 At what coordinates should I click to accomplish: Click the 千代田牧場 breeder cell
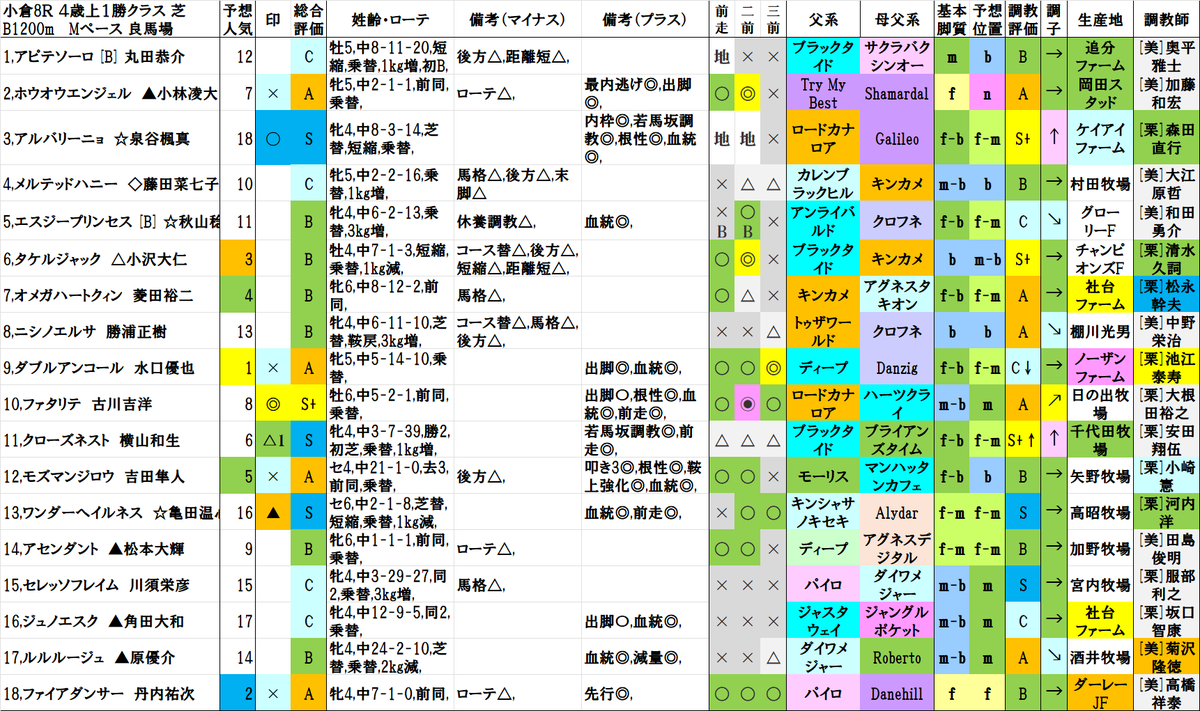tap(1099, 440)
